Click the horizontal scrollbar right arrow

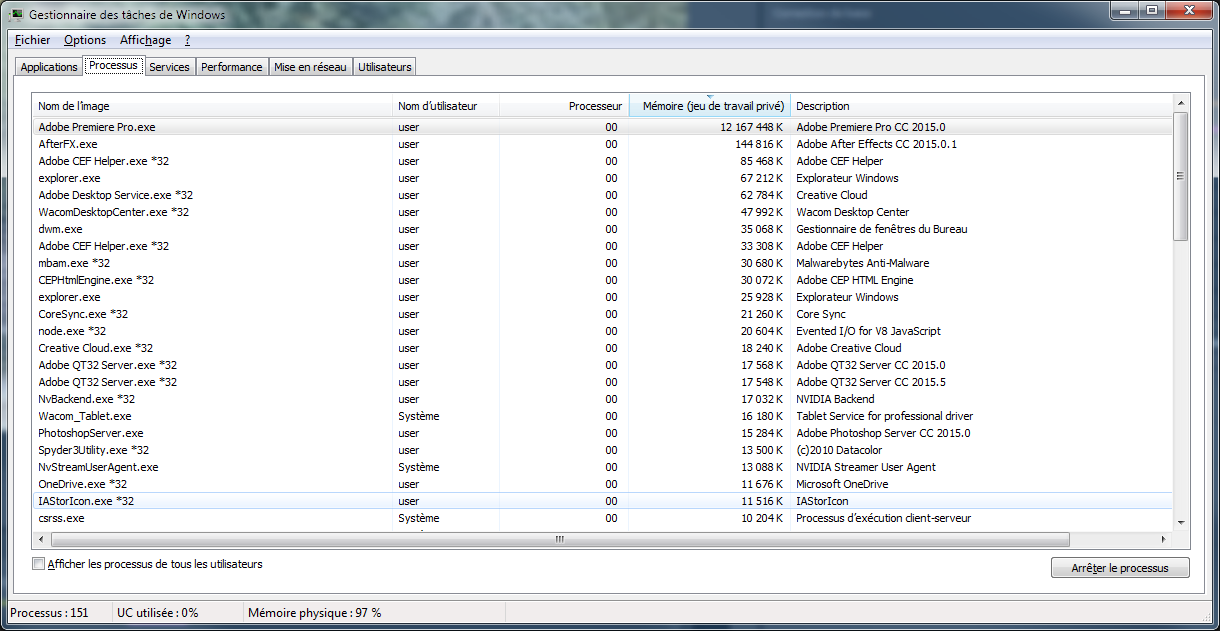pos(1164,539)
